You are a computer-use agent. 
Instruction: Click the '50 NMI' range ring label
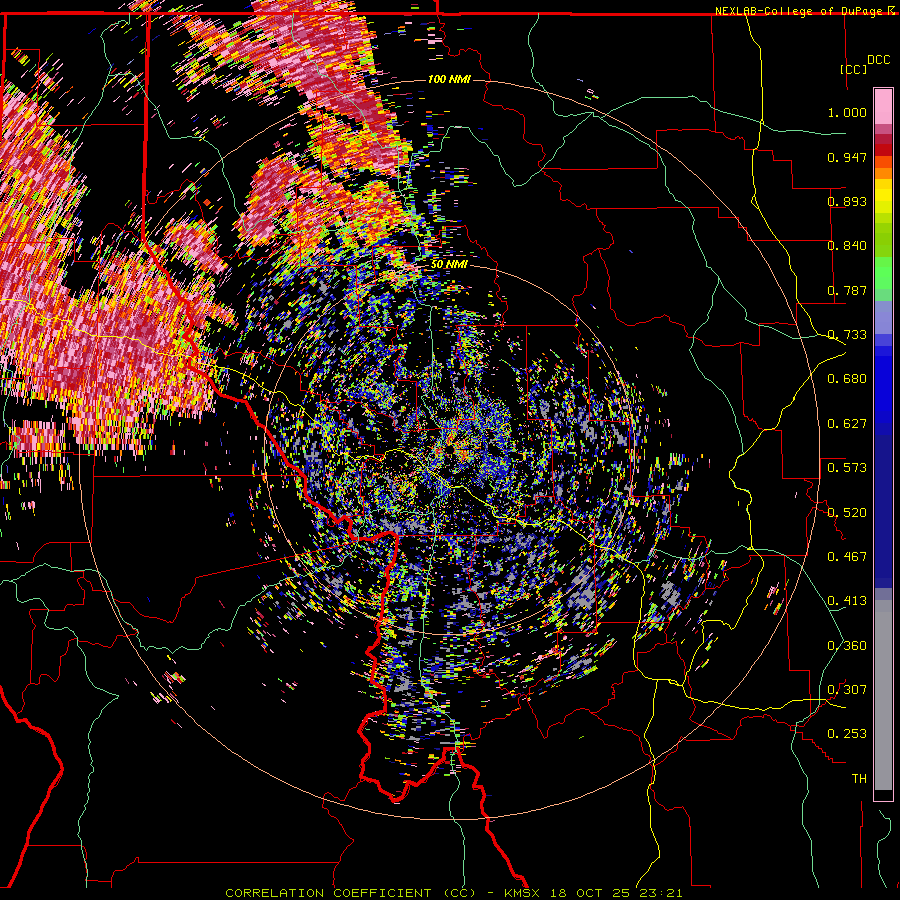point(449,264)
